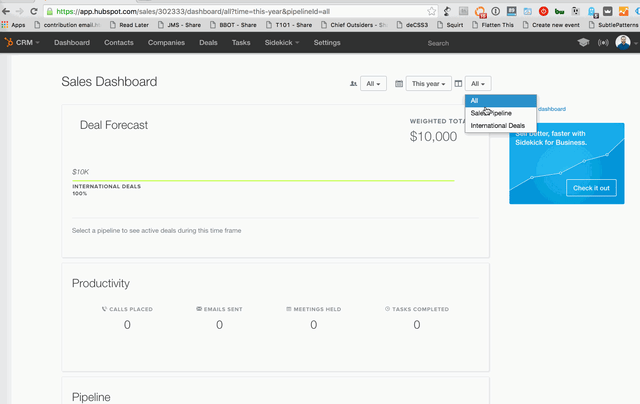This screenshot has height=404, width=640.
Task: Click the circled exclamation extension icon
Action: coord(496,11)
